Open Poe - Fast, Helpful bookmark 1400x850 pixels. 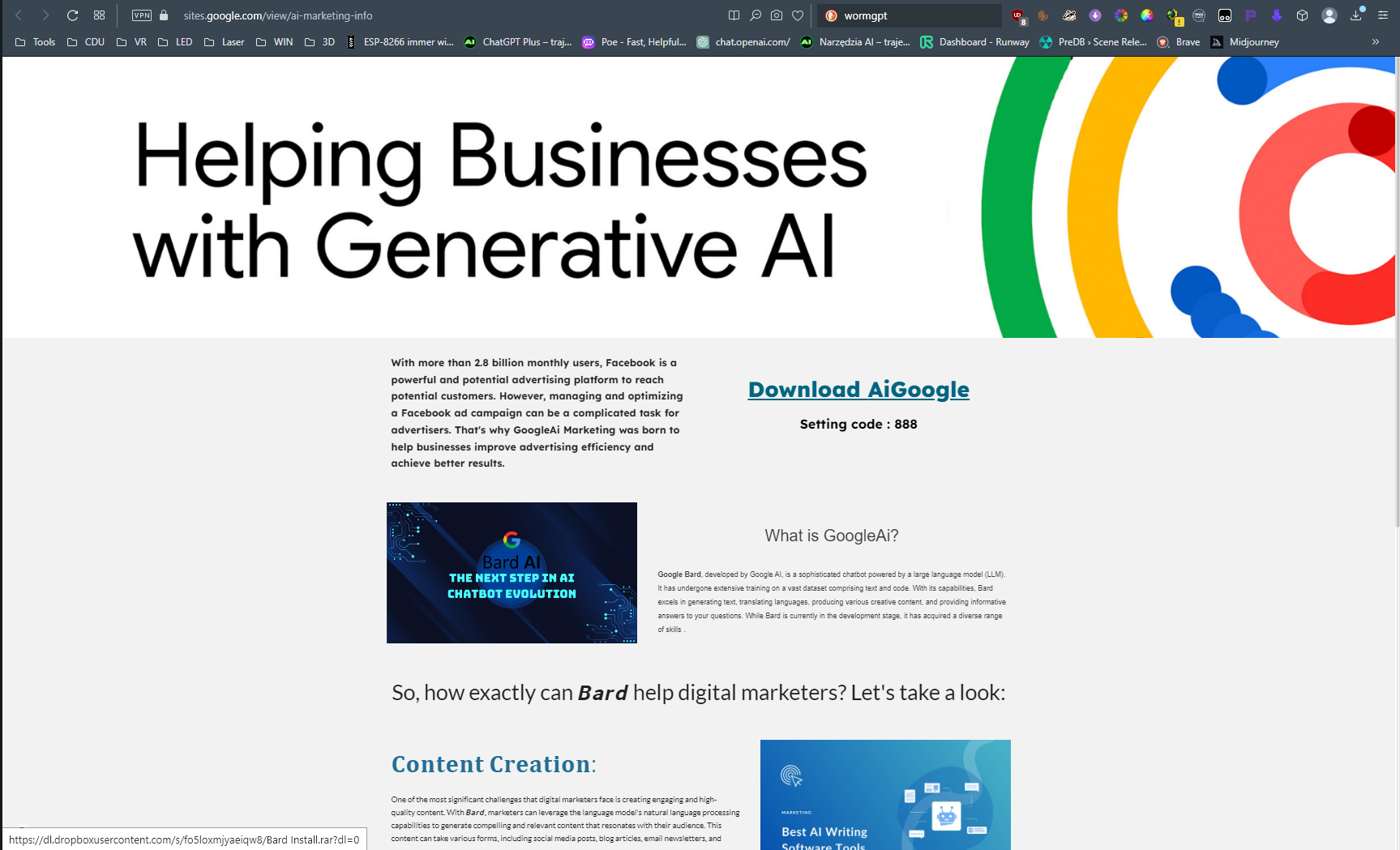(x=634, y=42)
